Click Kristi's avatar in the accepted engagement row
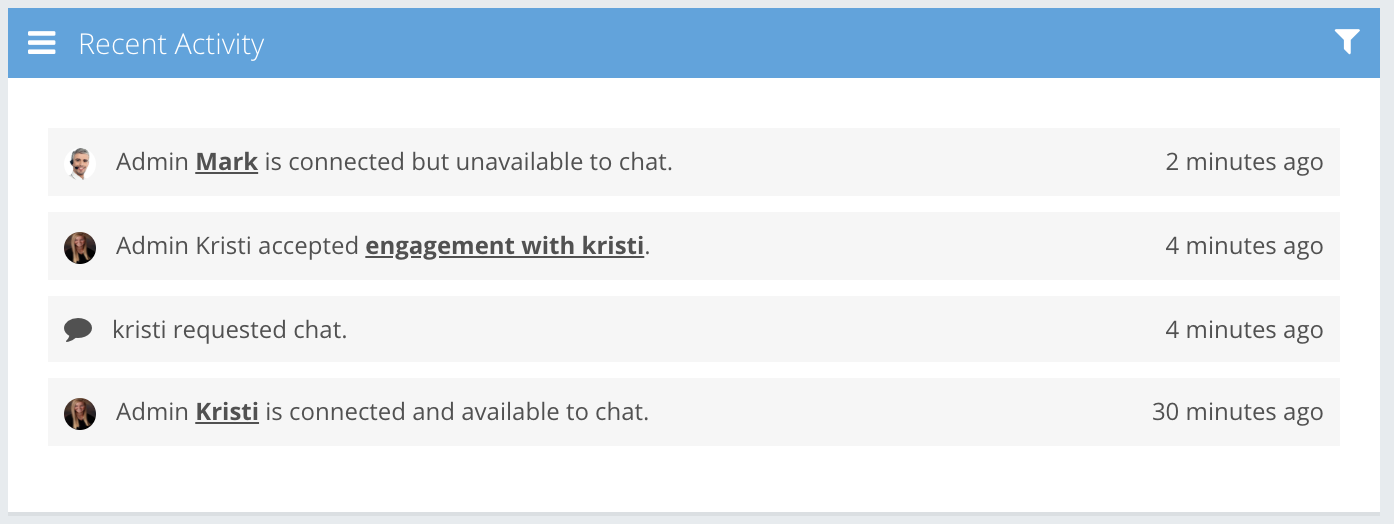 (x=80, y=247)
